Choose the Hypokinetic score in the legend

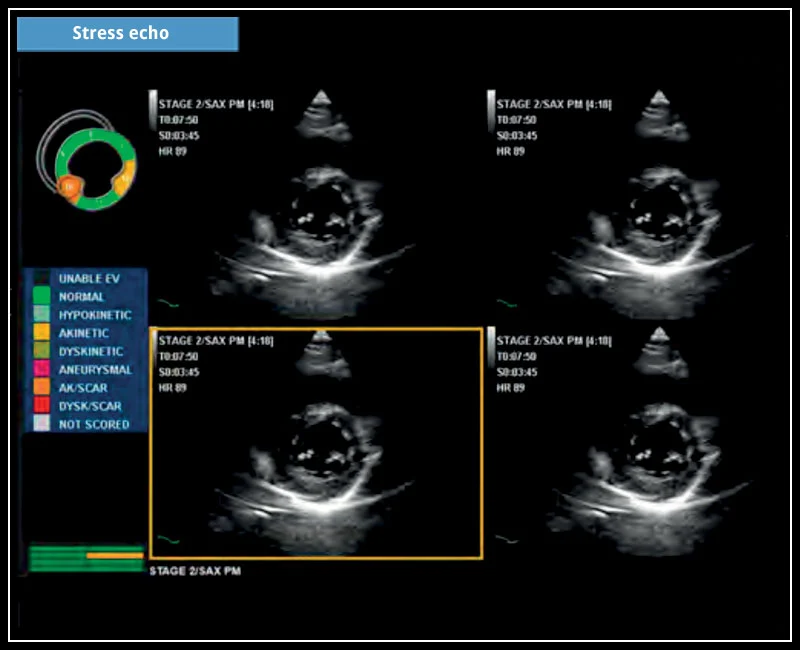pyautogui.click(x=41, y=314)
